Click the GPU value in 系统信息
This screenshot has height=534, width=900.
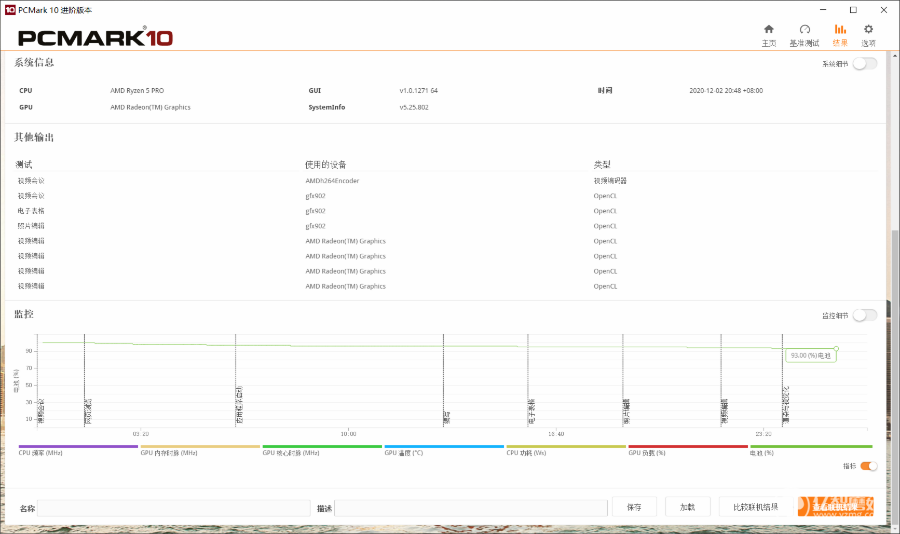[x=150, y=107]
